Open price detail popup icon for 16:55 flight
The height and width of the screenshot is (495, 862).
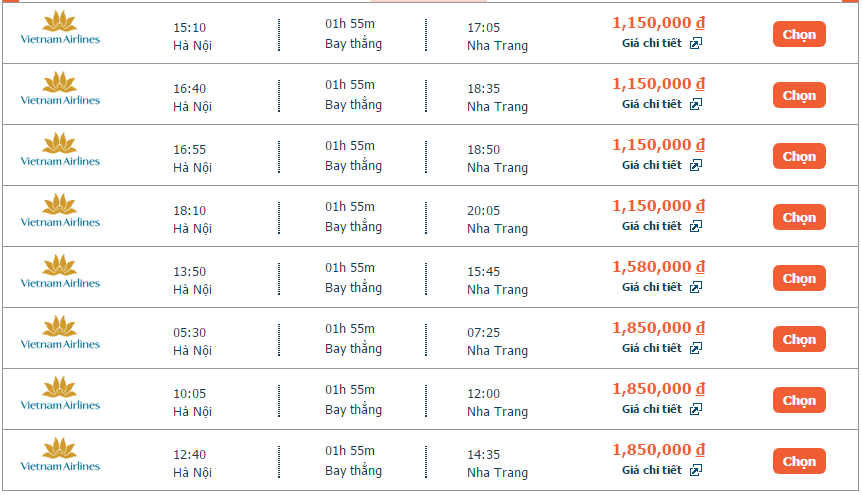point(696,165)
